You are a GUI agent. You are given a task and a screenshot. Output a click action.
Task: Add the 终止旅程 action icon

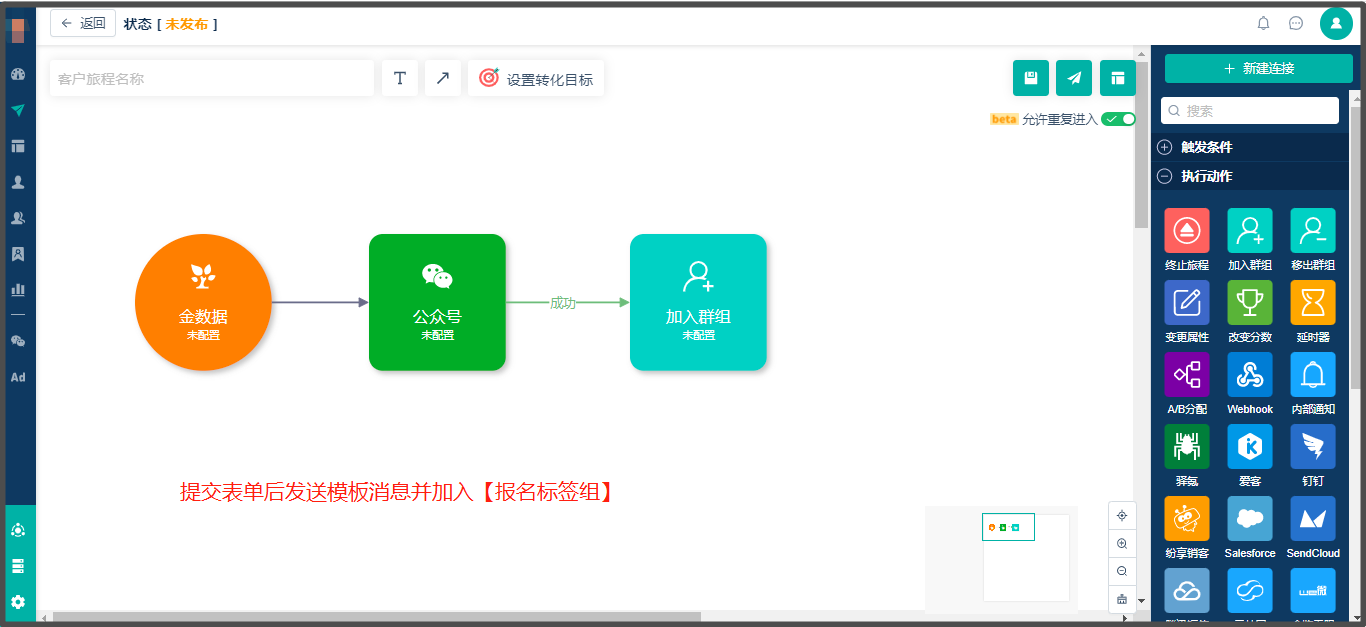(x=1187, y=231)
